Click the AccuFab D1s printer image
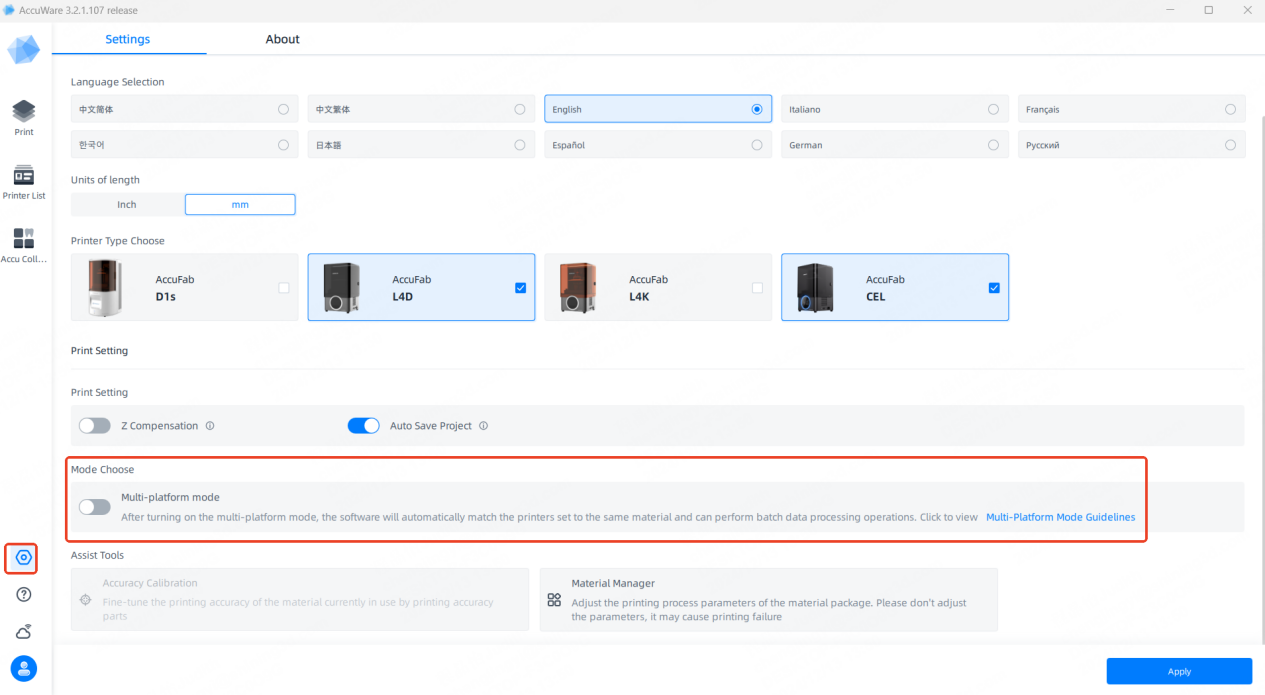Image resolution: width=1265 pixels, height=695 pixels. [103, 287]
